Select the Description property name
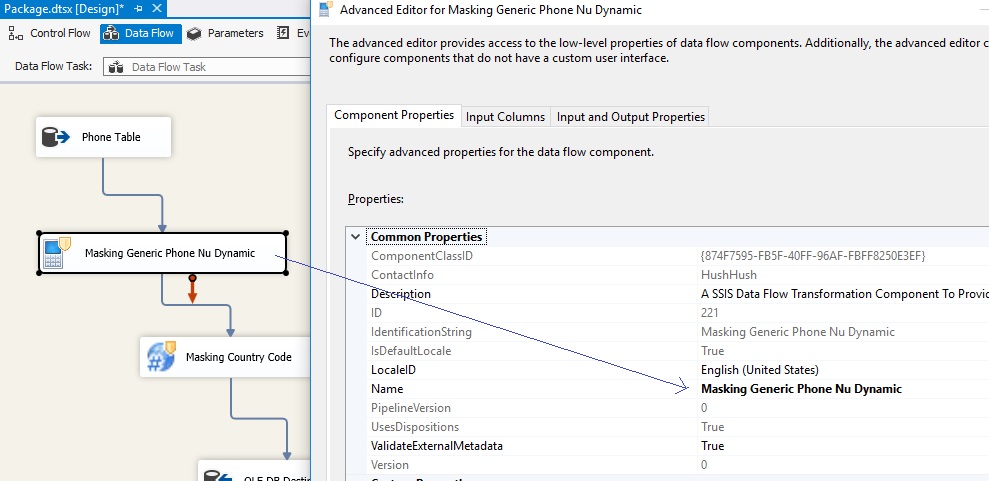The width and height of the screenshot is (989, 481). click(x=401, y=294)
